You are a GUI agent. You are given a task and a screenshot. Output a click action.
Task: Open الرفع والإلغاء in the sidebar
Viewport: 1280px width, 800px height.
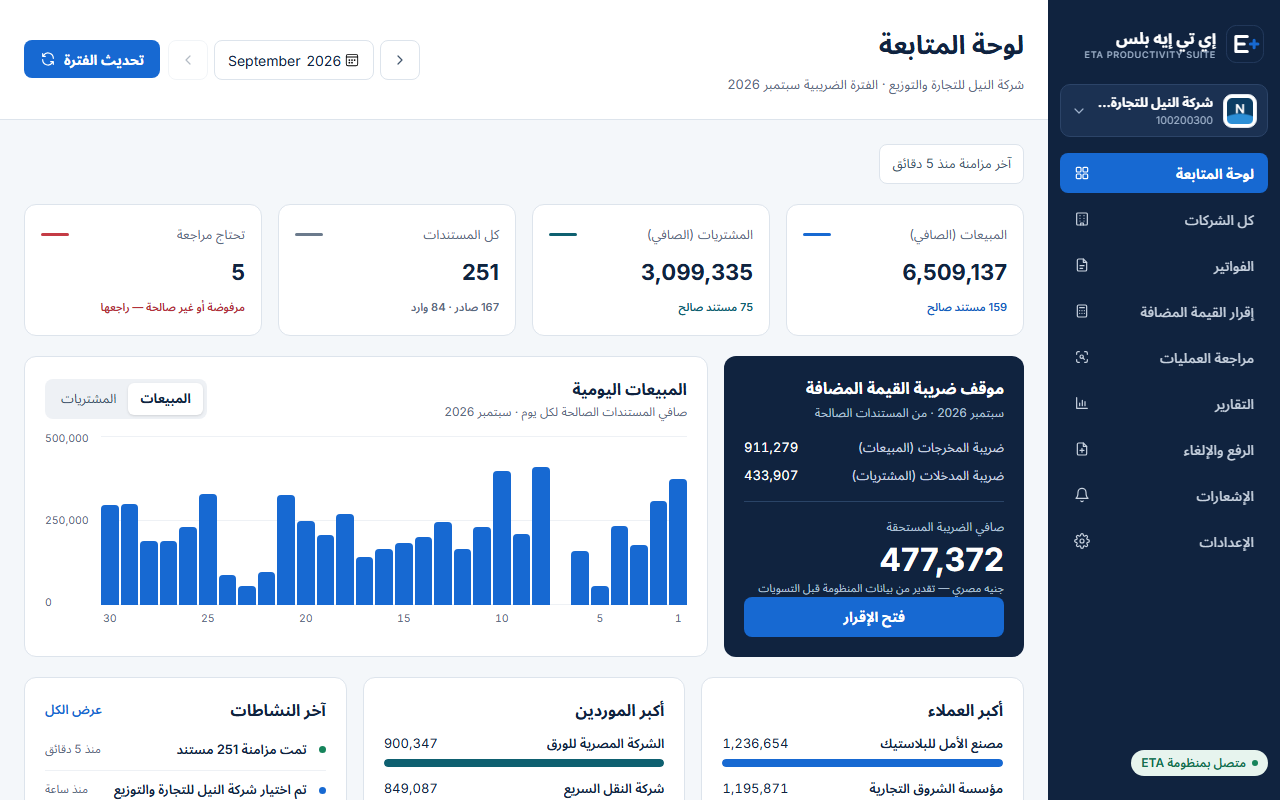point(1164,450)
